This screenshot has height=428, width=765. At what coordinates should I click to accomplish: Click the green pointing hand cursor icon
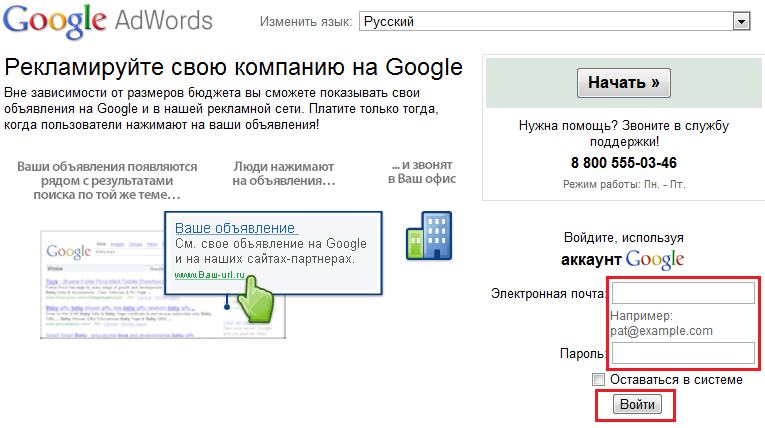(256, 299)
